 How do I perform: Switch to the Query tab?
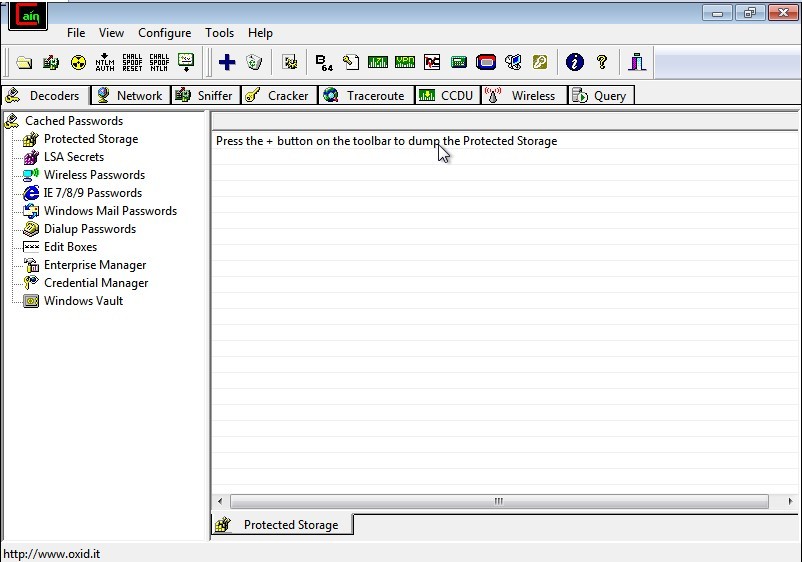point(601,96)
